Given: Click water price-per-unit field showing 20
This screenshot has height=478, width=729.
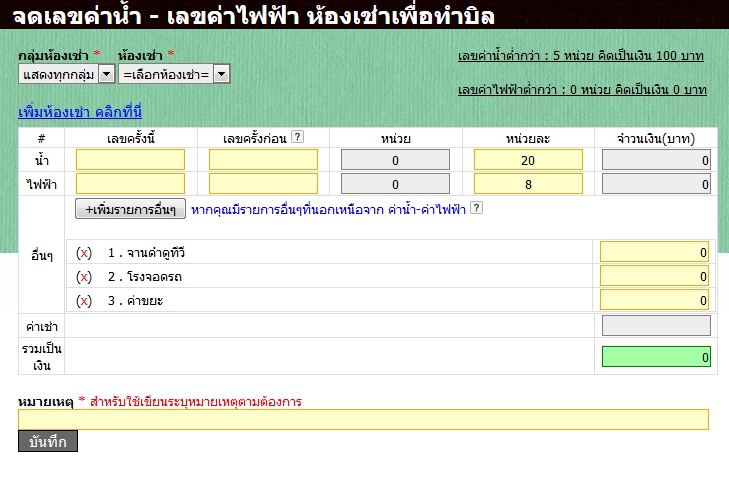Looking at the screenshot, I should point(528,160).
